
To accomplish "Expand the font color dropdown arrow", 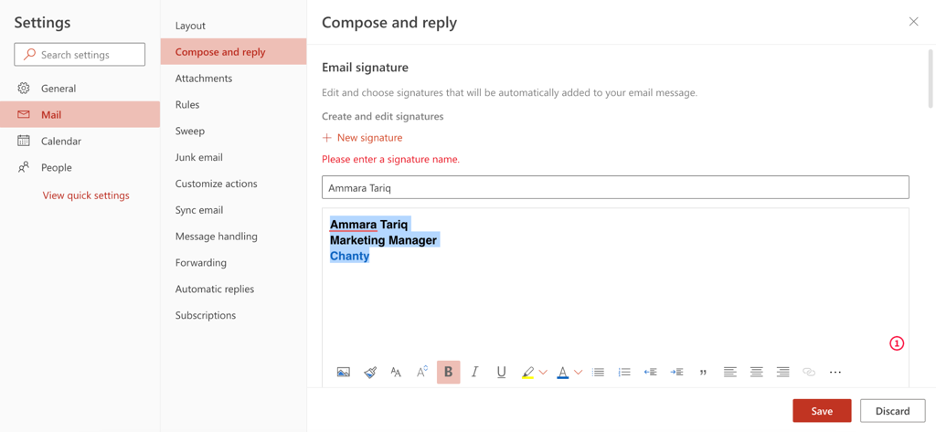I will 578,373.
